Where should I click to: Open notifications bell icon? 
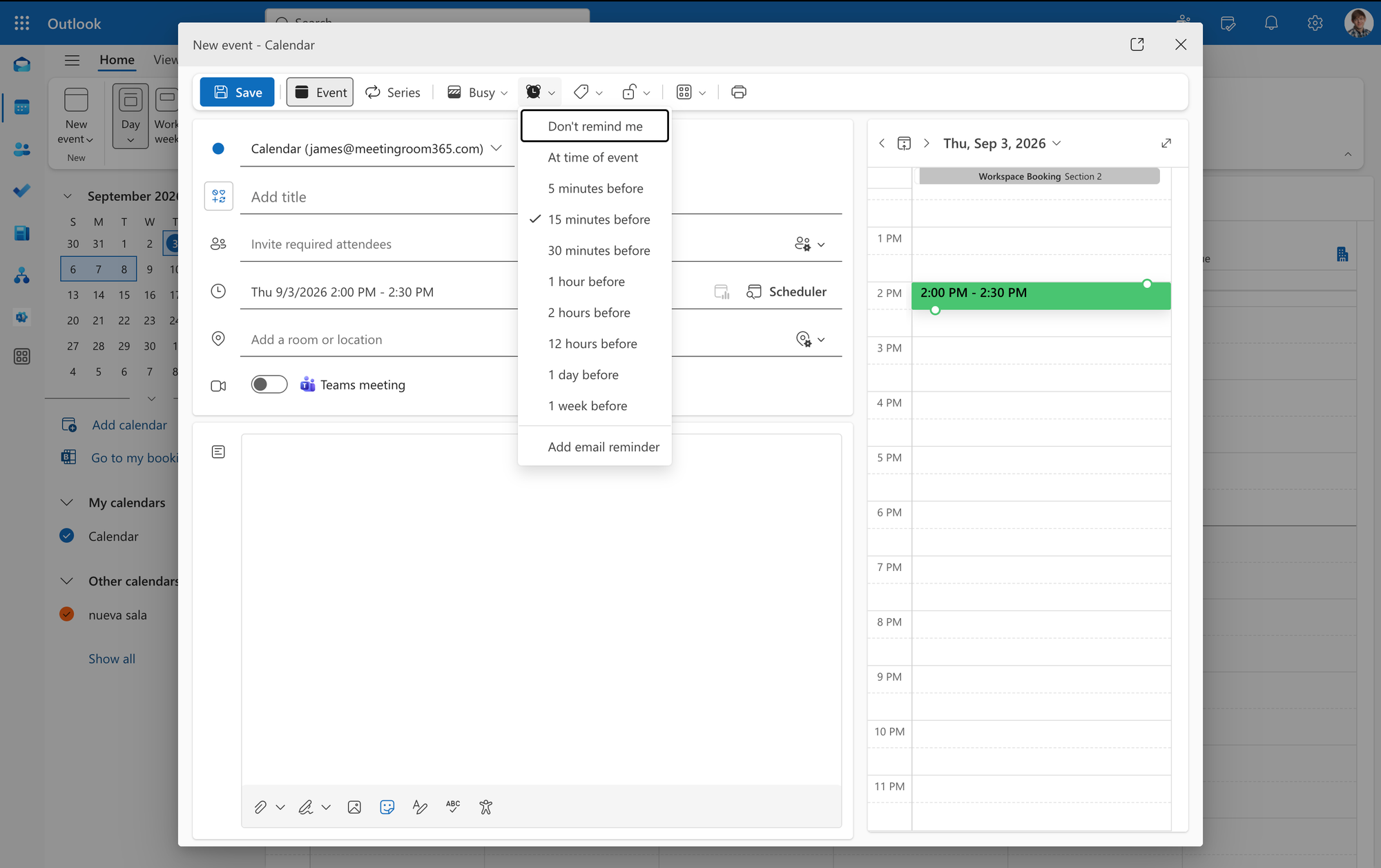click(x=1271, y=23)
